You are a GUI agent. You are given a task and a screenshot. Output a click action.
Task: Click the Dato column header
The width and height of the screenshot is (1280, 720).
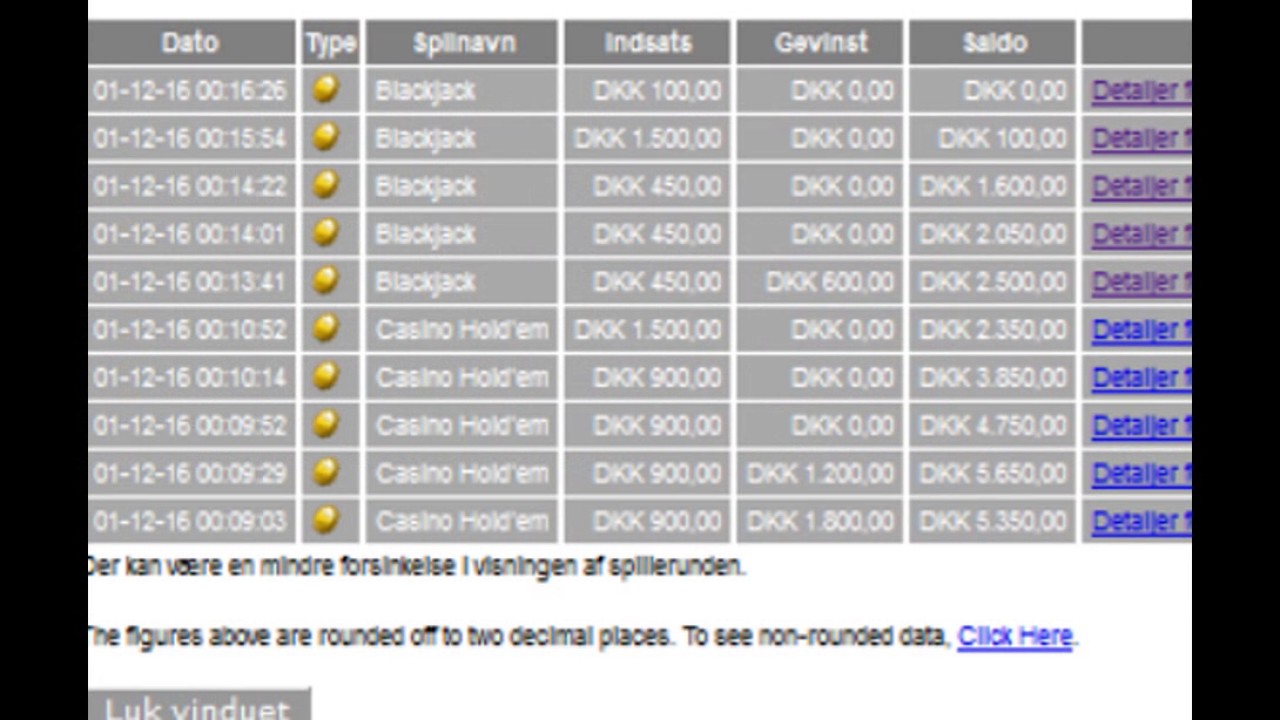tap(190, 43)
